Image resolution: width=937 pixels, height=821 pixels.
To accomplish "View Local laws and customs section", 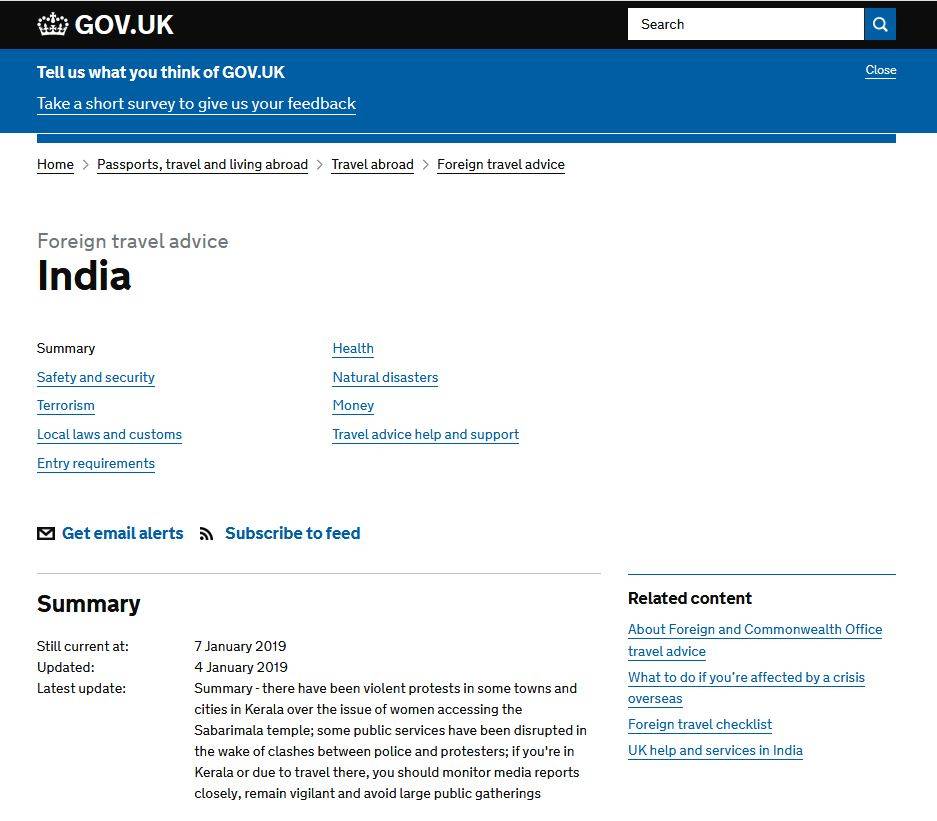I will coord(109,435).
